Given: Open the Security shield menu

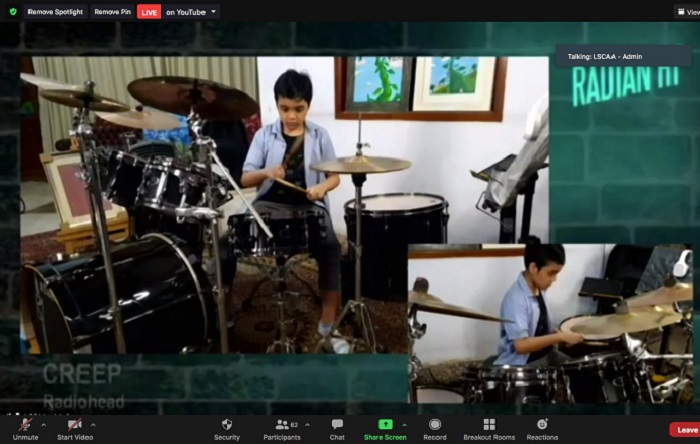Looking at the screenshot, I should tap(227, 428).
